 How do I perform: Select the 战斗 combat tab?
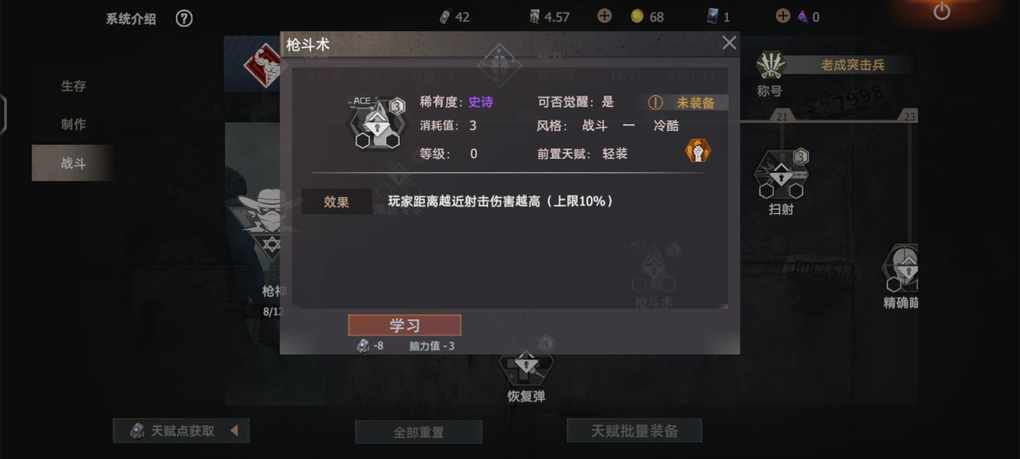click(x=73, y=163)
